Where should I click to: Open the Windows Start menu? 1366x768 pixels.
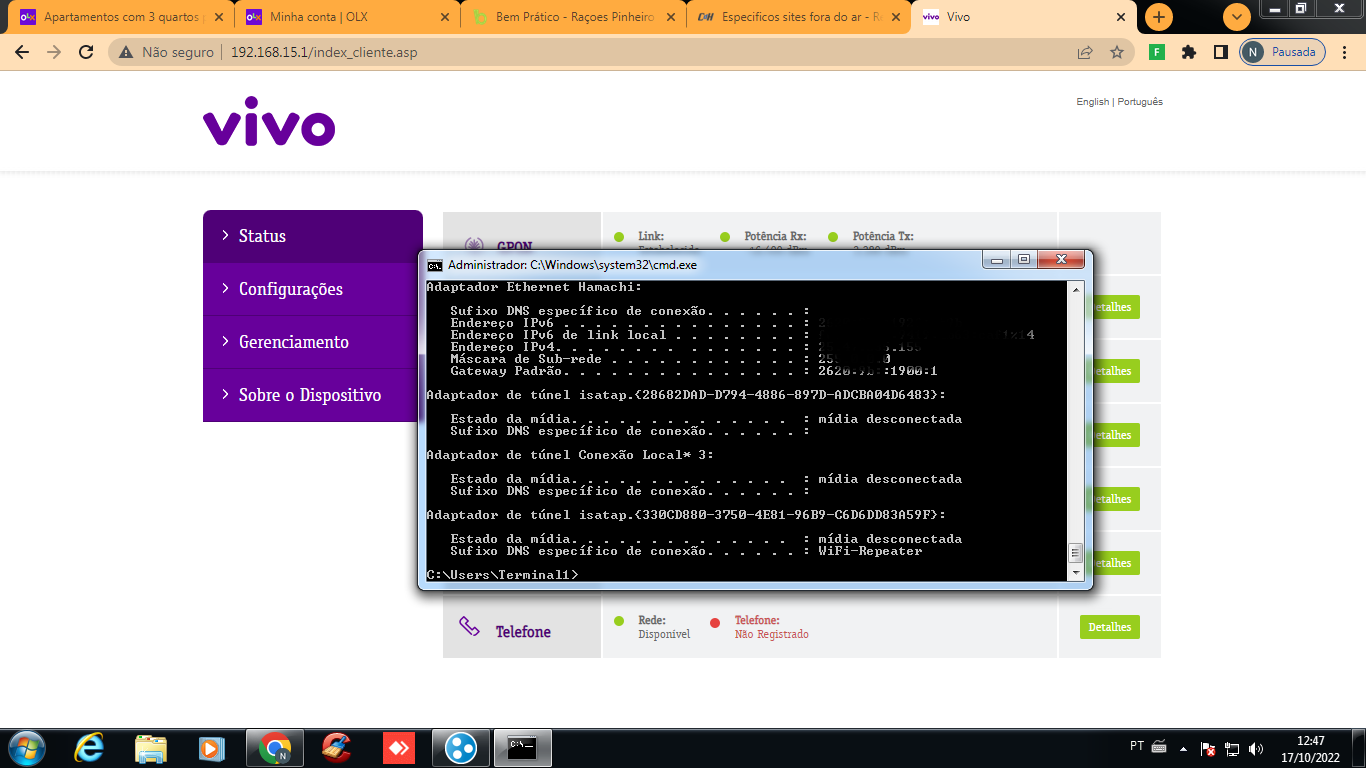[25, 748]
